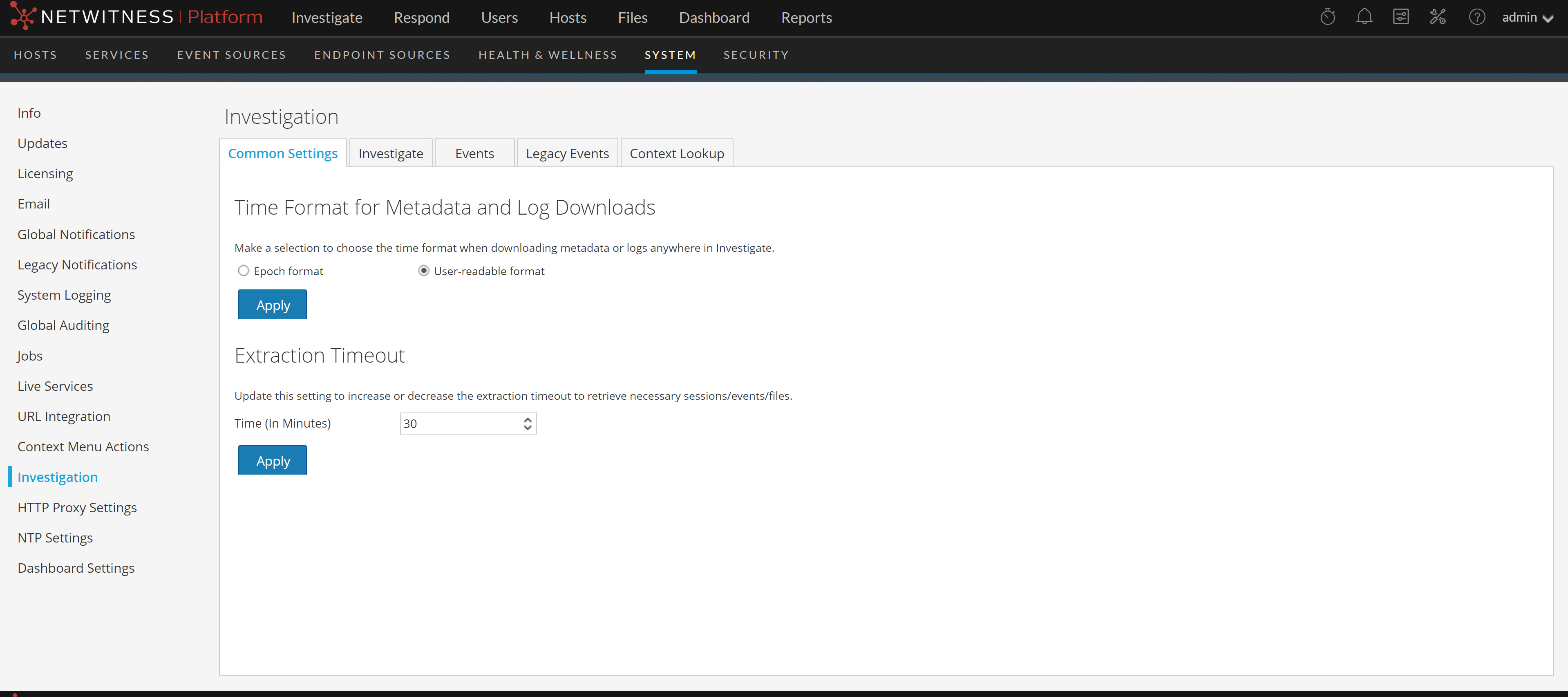Increase extraction timeout with up arrow
The height and width of the screenshot is (697, 1568).
pyautogui.click(x=528, y=419)
